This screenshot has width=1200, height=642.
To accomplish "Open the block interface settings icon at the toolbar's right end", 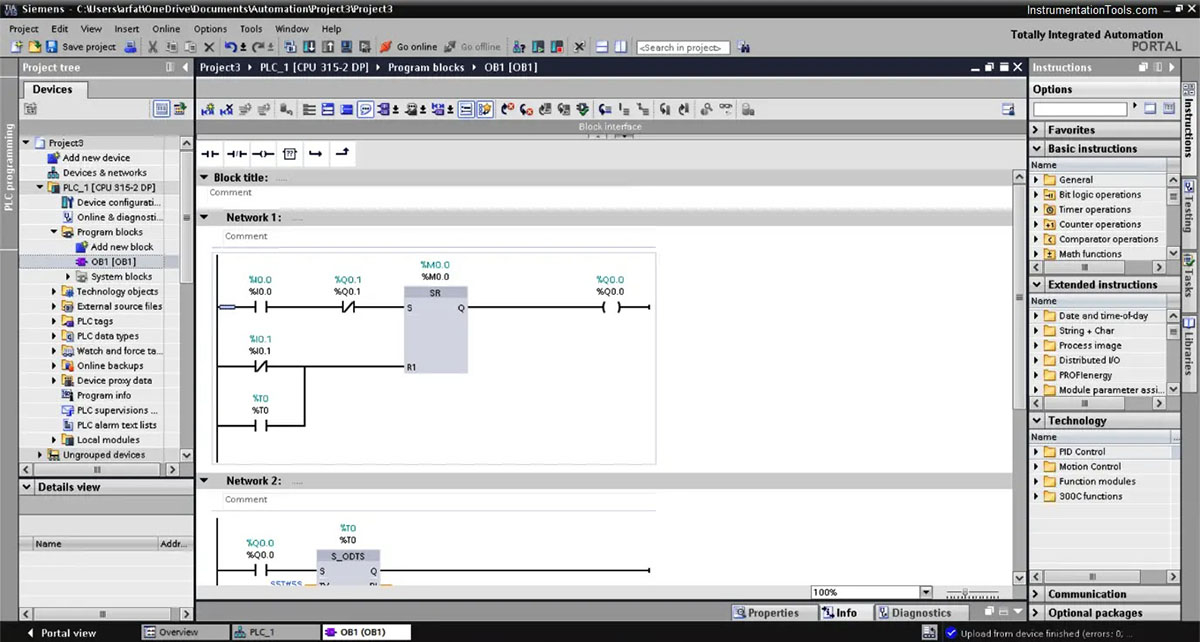I will (x=1008, y=110).
